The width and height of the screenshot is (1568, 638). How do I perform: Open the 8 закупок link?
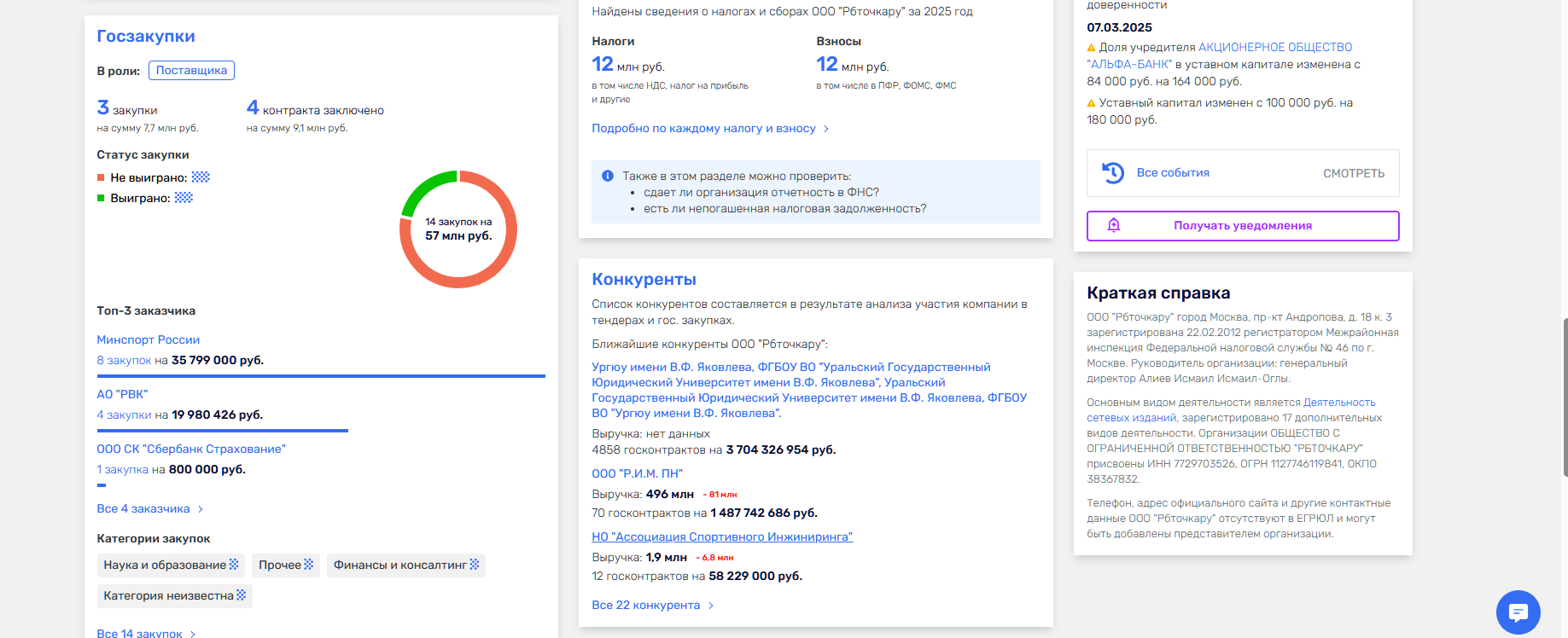124,360
